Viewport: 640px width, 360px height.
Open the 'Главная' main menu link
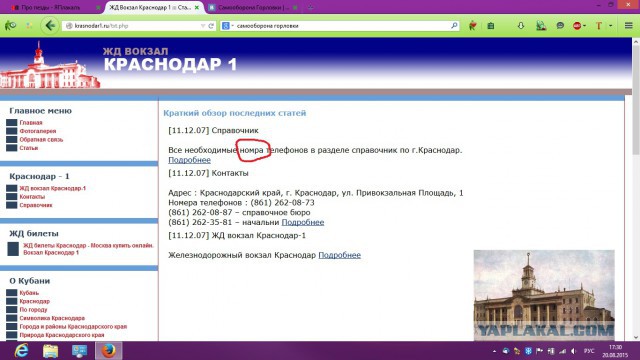click(31, 122)
